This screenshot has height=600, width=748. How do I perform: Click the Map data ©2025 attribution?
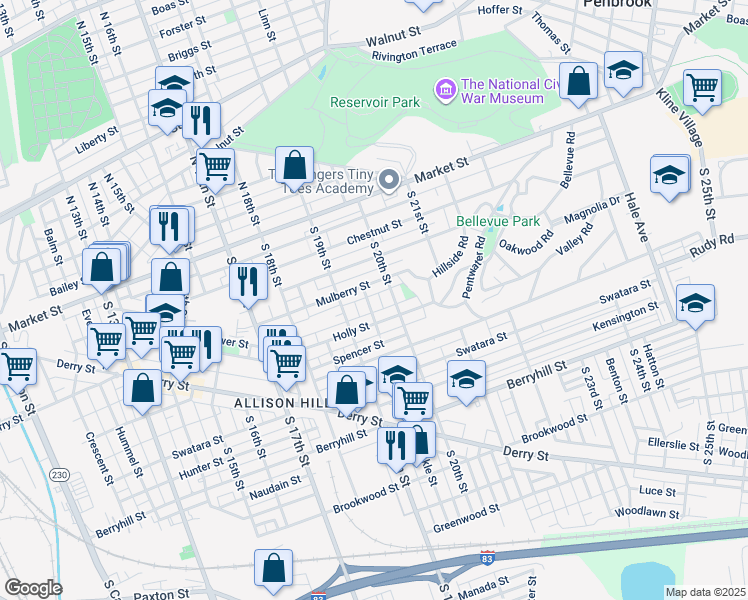pos(706,592)
